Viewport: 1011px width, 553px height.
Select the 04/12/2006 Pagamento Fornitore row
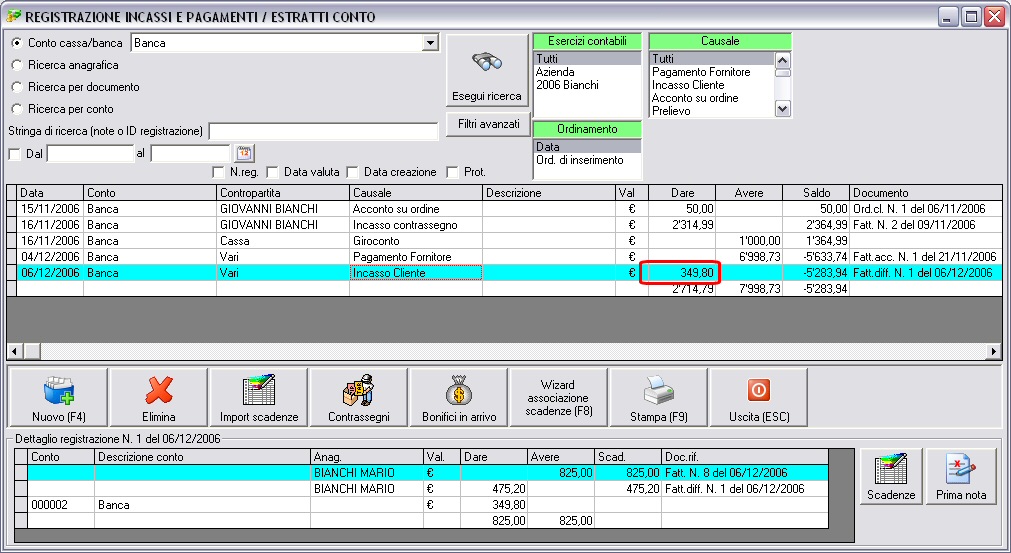(505, 257)
